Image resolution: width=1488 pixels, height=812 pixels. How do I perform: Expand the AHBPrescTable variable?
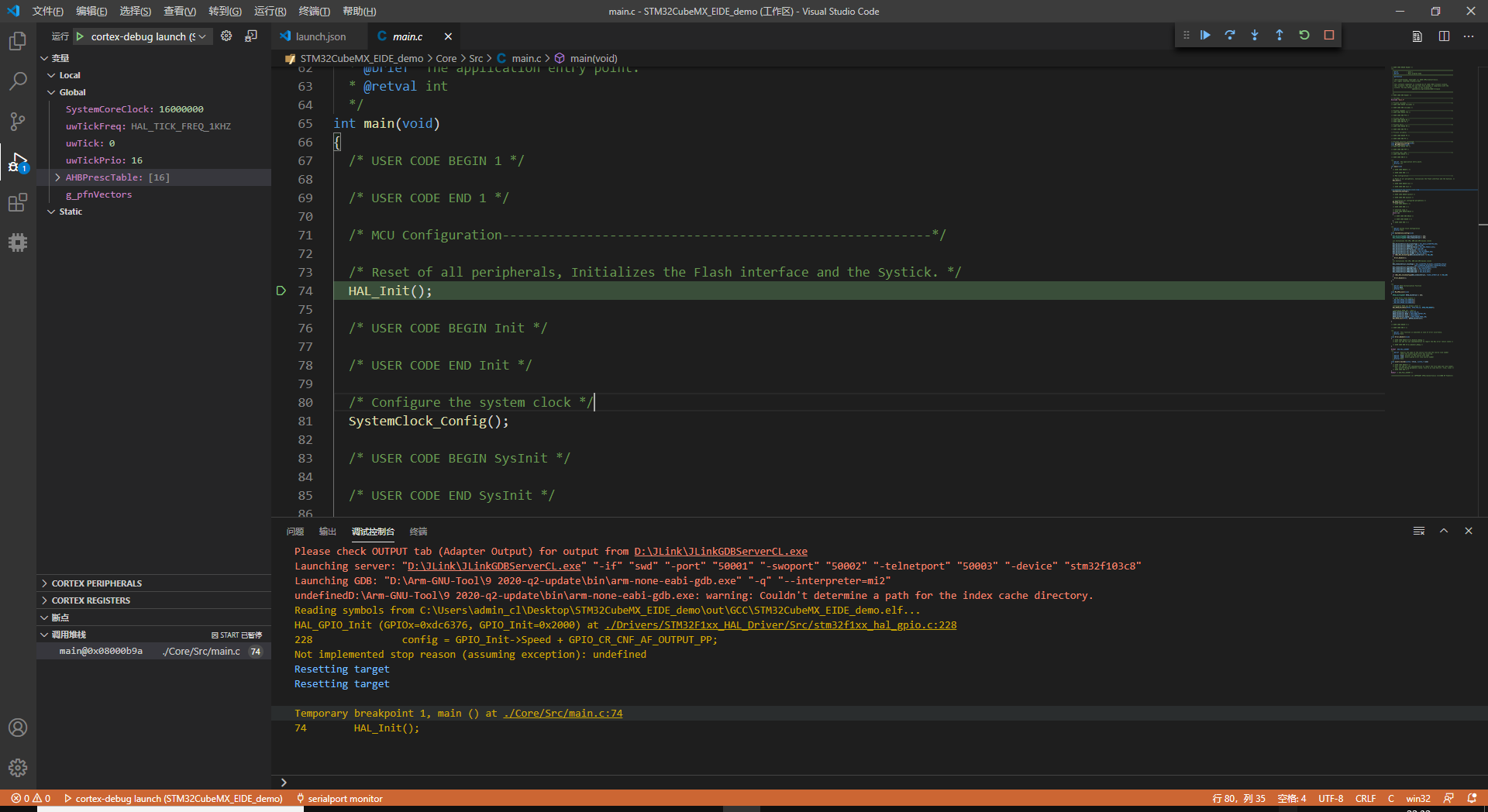point(57,177)
